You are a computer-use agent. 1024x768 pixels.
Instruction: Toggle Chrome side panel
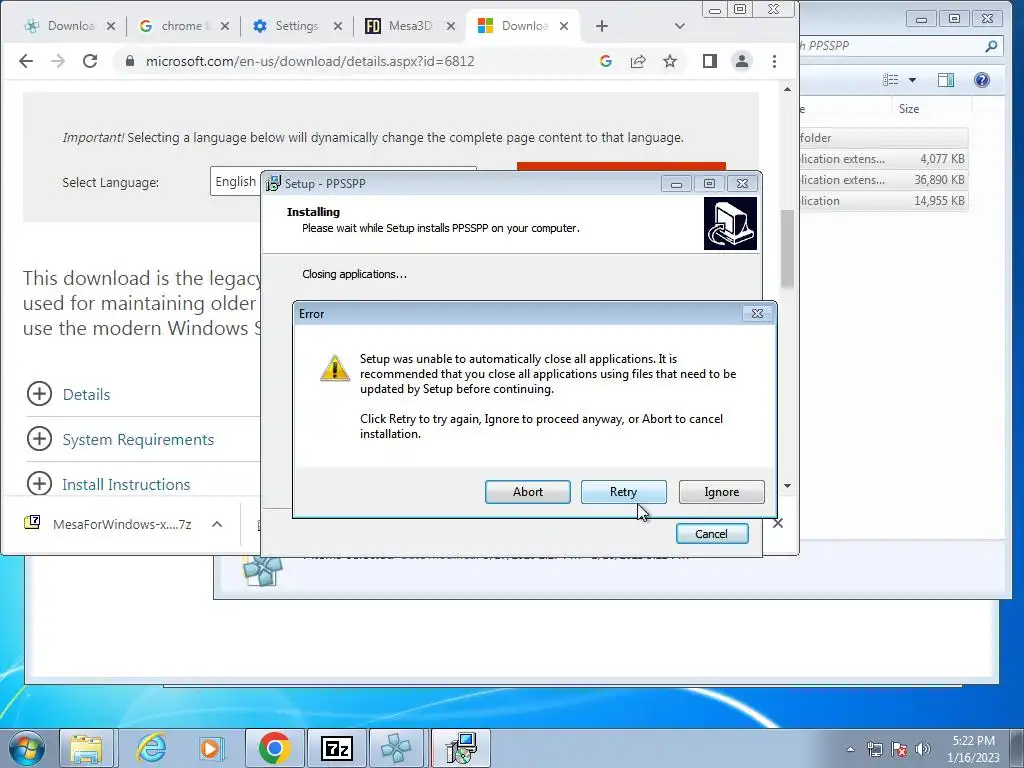(x=710, y=61)
